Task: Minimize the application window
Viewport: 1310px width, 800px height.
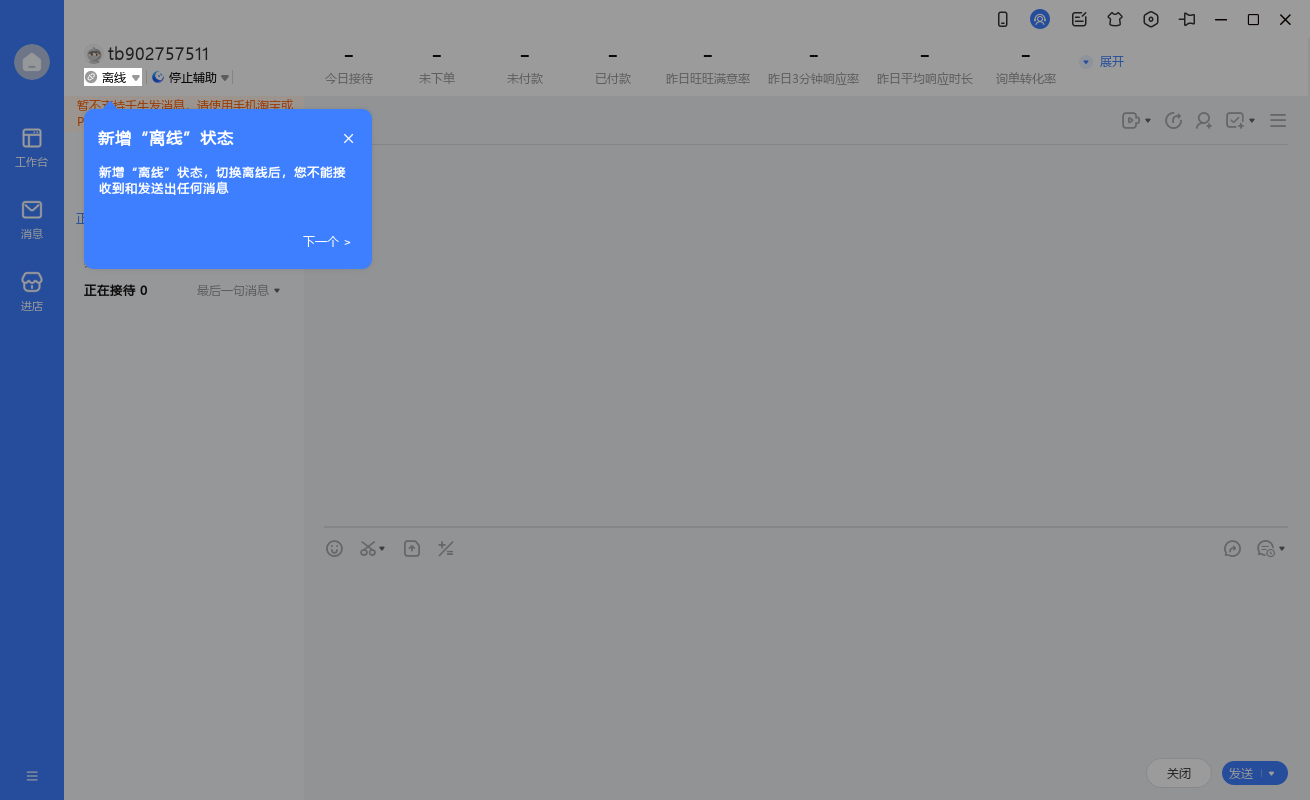Action: [1221, 19]
